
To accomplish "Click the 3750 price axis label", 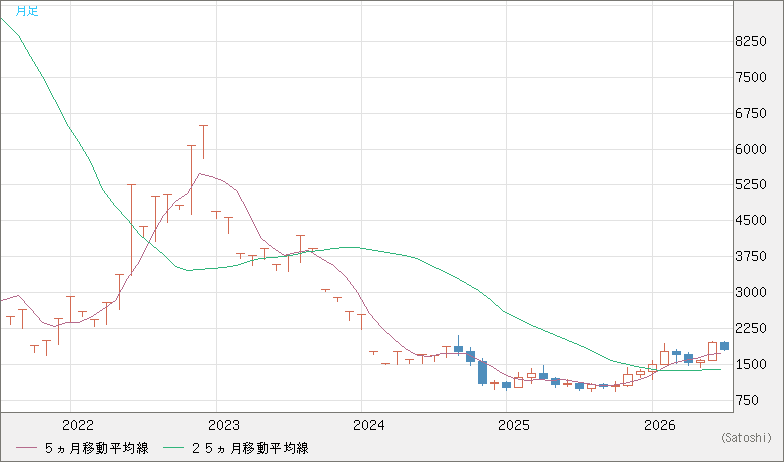I will point(751,256).
